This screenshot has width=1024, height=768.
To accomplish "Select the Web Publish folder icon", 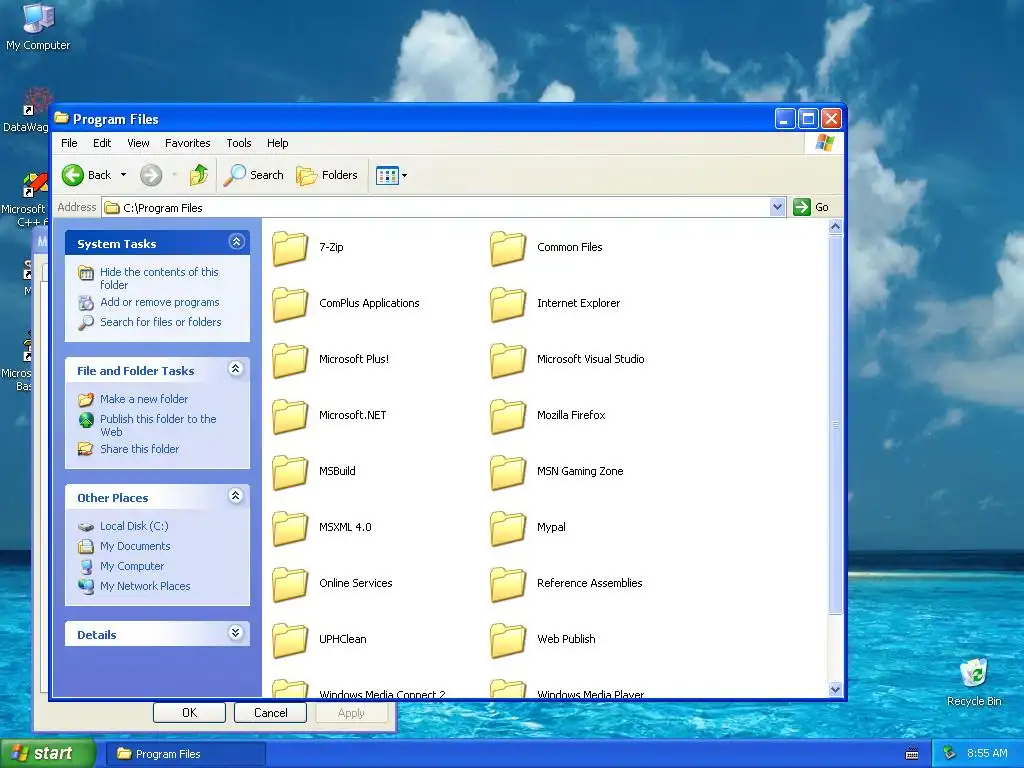I will point(508,641).
